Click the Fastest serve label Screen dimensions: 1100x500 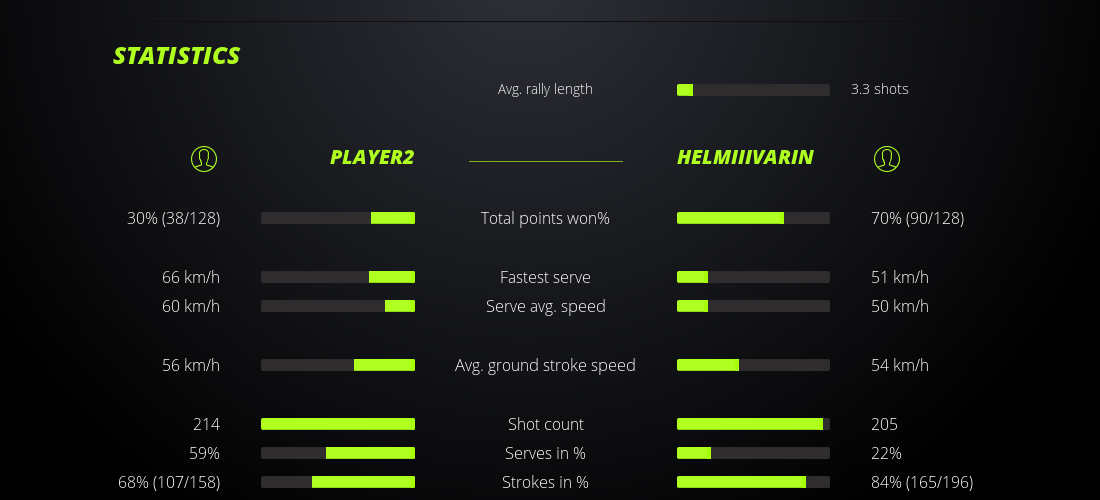pos(545,277)
